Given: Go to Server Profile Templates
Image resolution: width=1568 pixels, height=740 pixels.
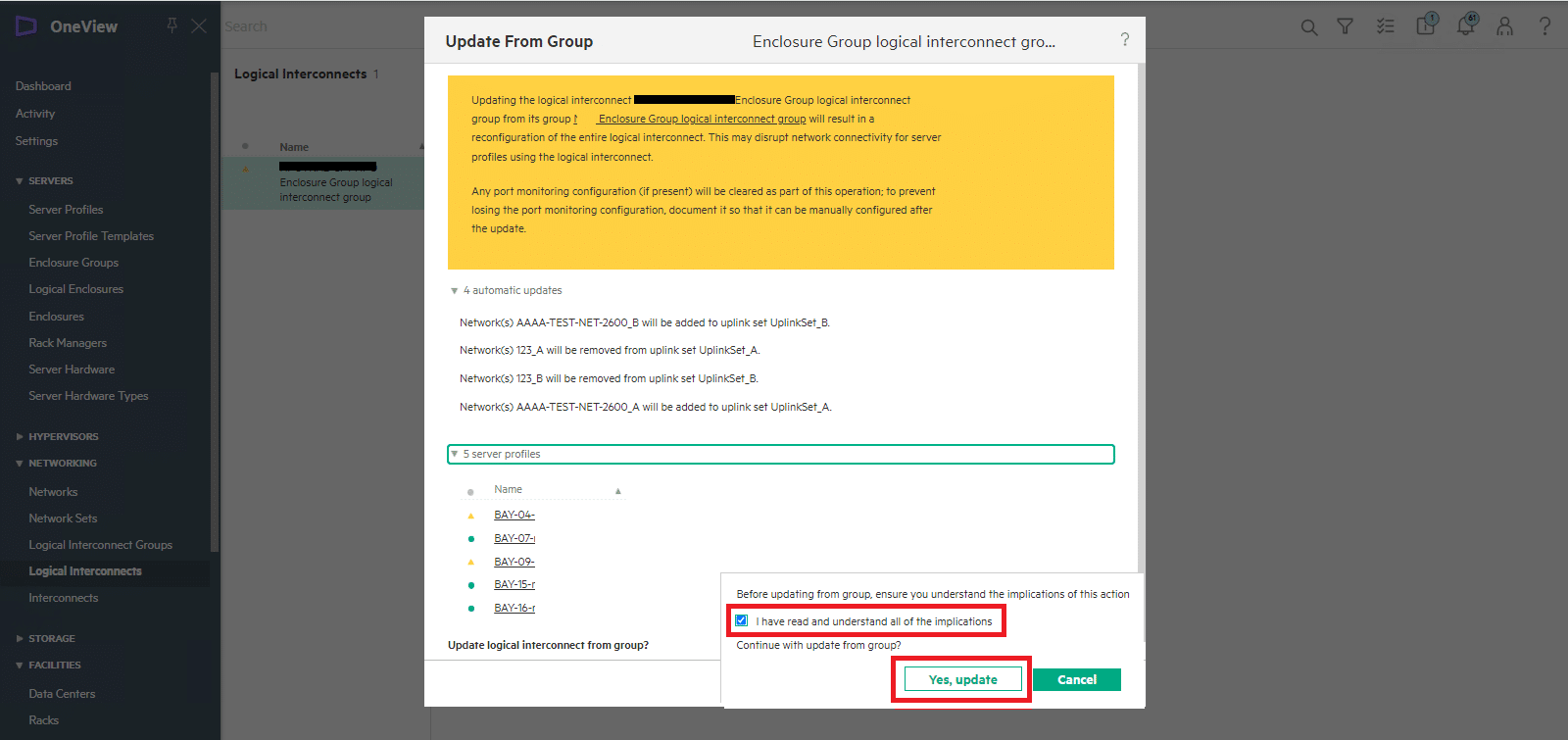Looking at the screenshot, I should point(91,236).
